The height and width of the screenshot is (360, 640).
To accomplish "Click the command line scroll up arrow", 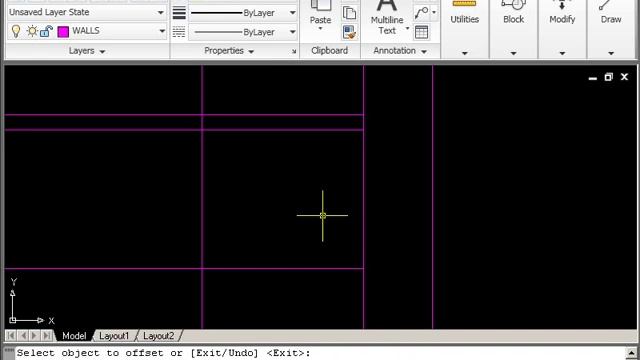I will click(631, 353).
